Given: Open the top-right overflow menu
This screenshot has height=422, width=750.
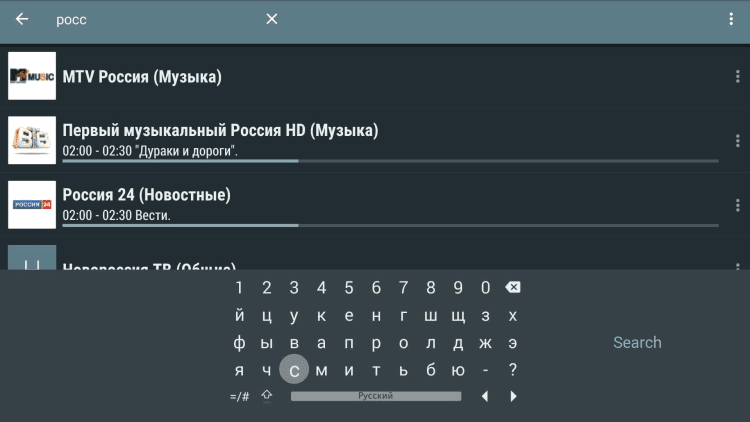Looking at the screenshot, I should pyautogui.click(x=731, y=19).
